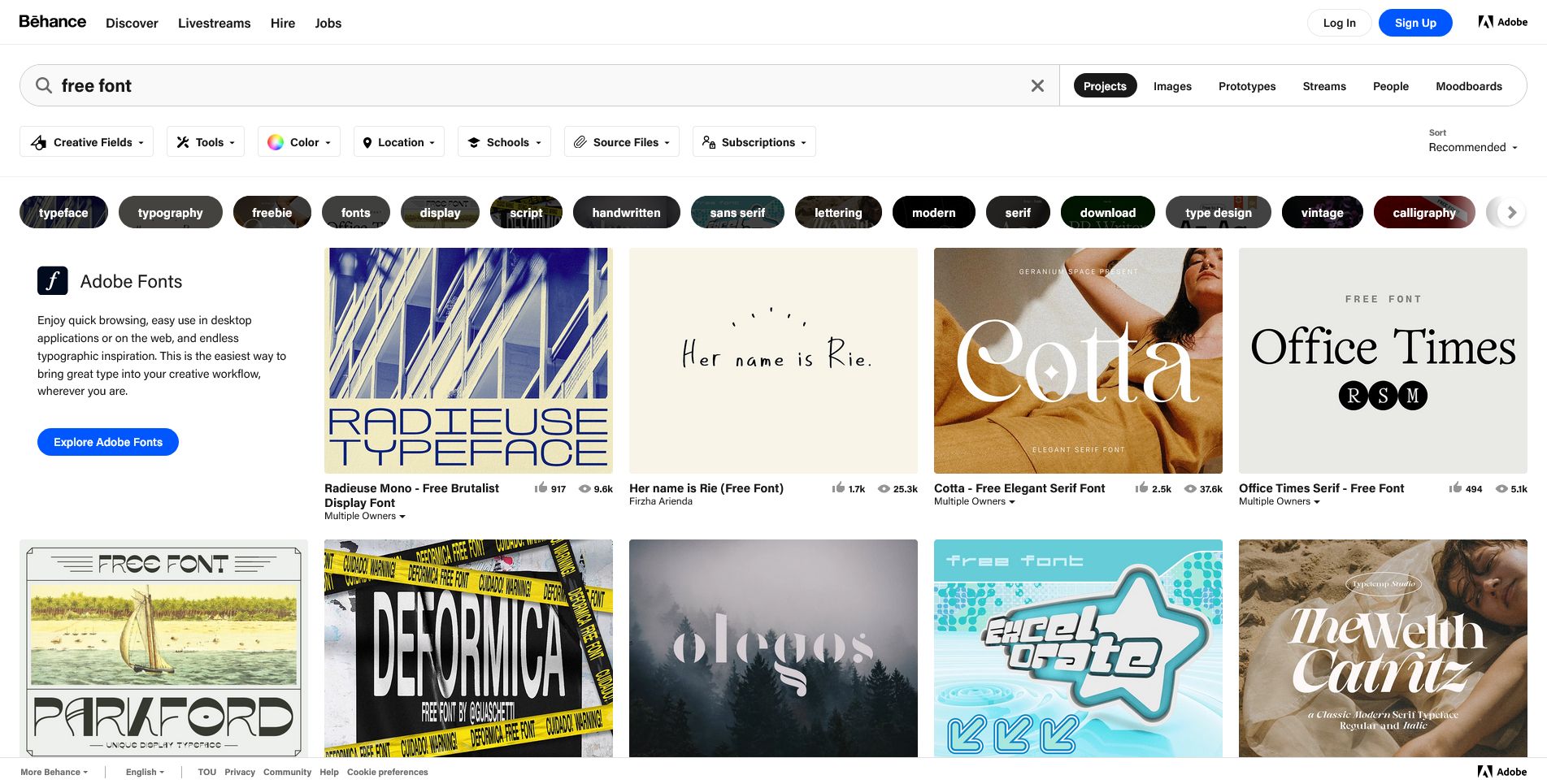Click the Explore Adobe Fonts button
The height and width of the screenshot is (784, 1547).
pos(108,442)
